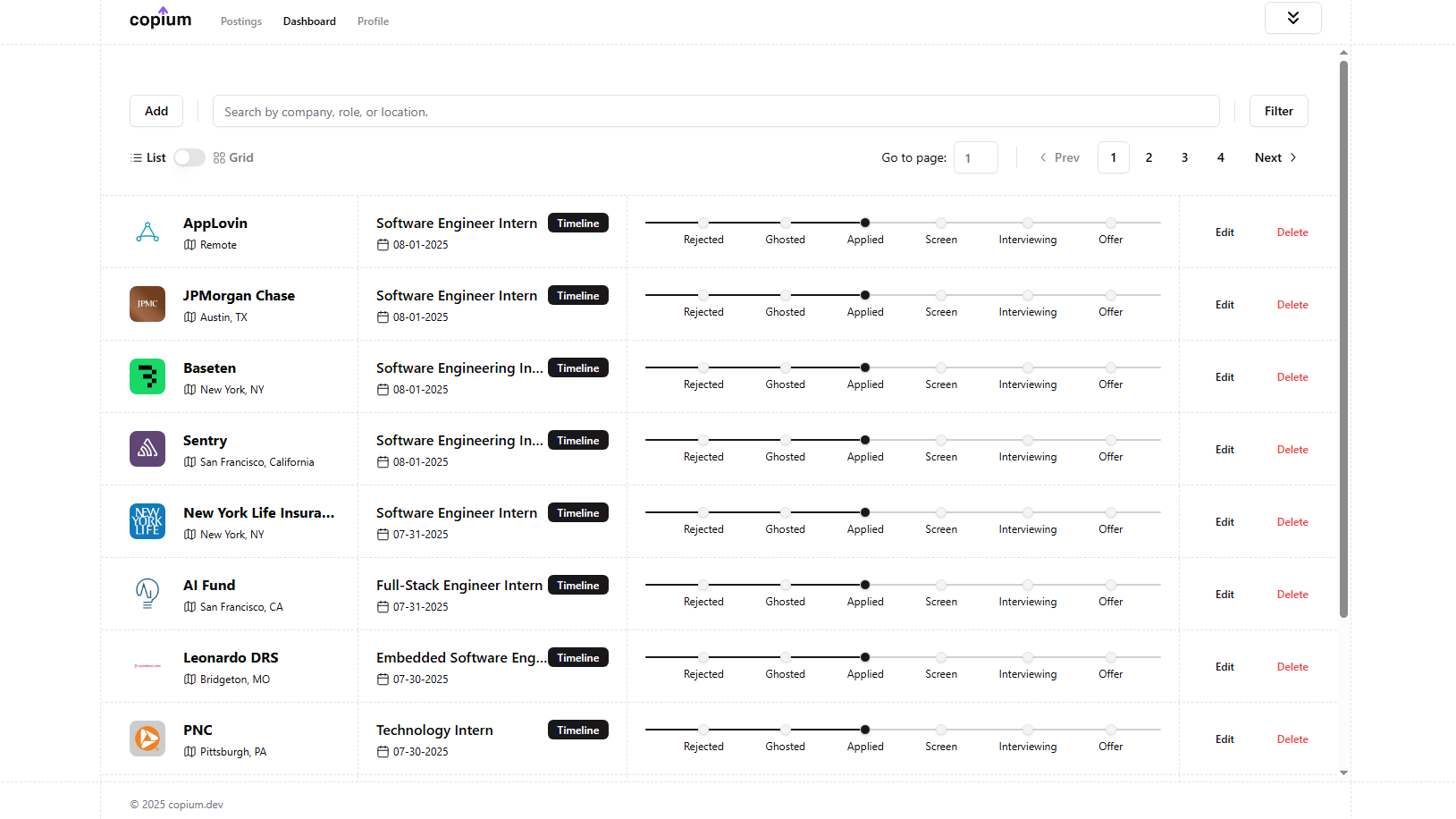The height and width of the screenshot is (819, 1456).
Task: Click the JPMorgan Chase logo icon
Action: [x=147, y=304]
